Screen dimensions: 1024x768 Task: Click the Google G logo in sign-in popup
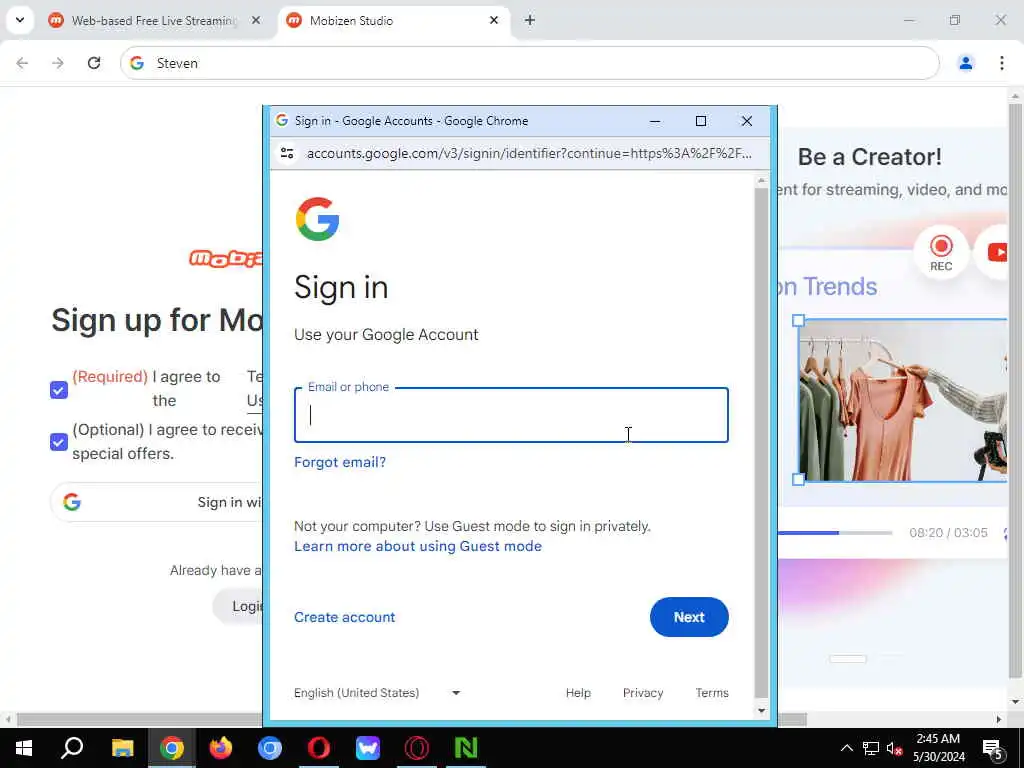point(317,219)
